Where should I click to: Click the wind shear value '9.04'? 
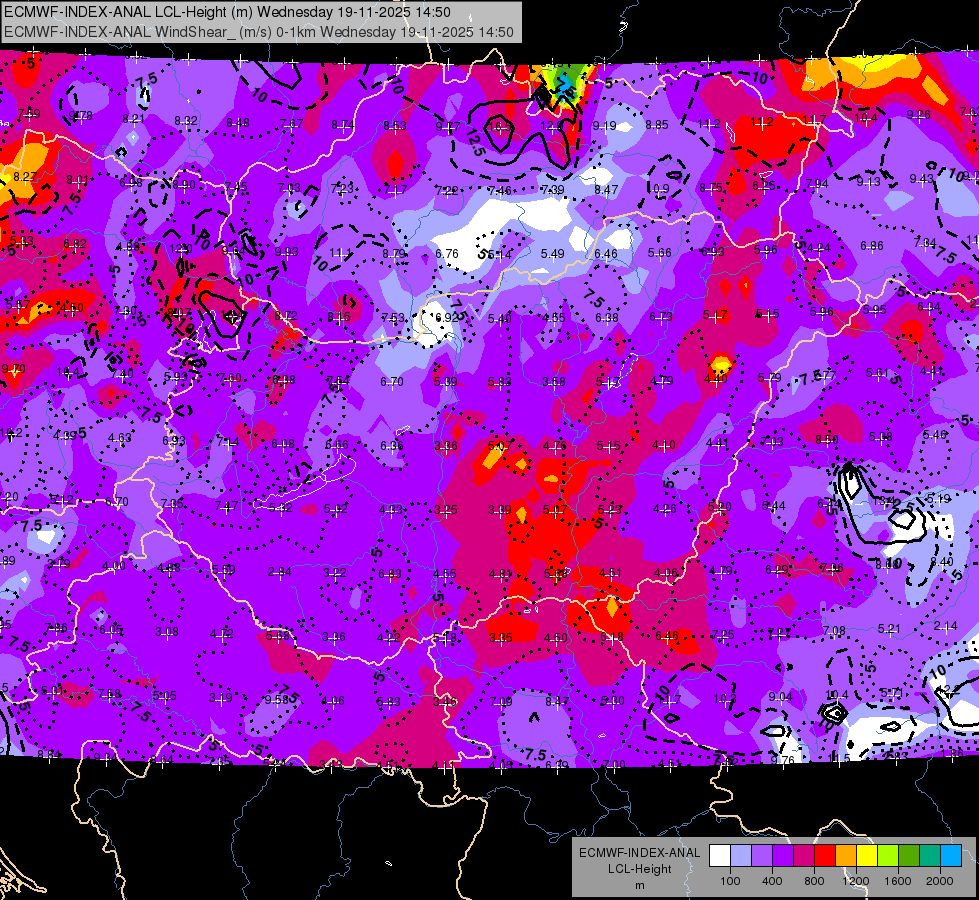coord(780,696)
